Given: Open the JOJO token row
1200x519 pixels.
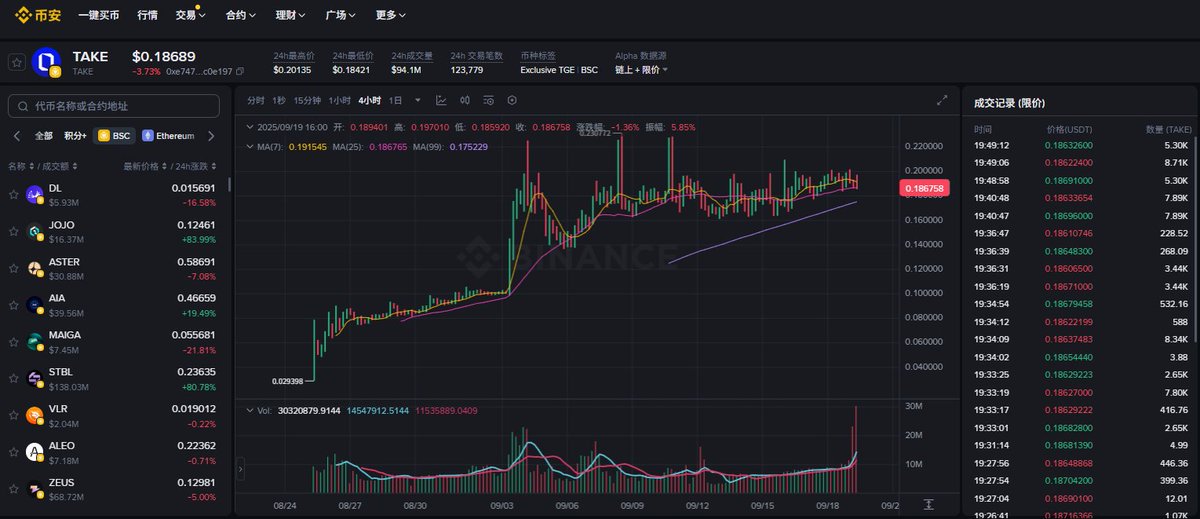Looking at the screenshot, I should (x=115, y=230).
